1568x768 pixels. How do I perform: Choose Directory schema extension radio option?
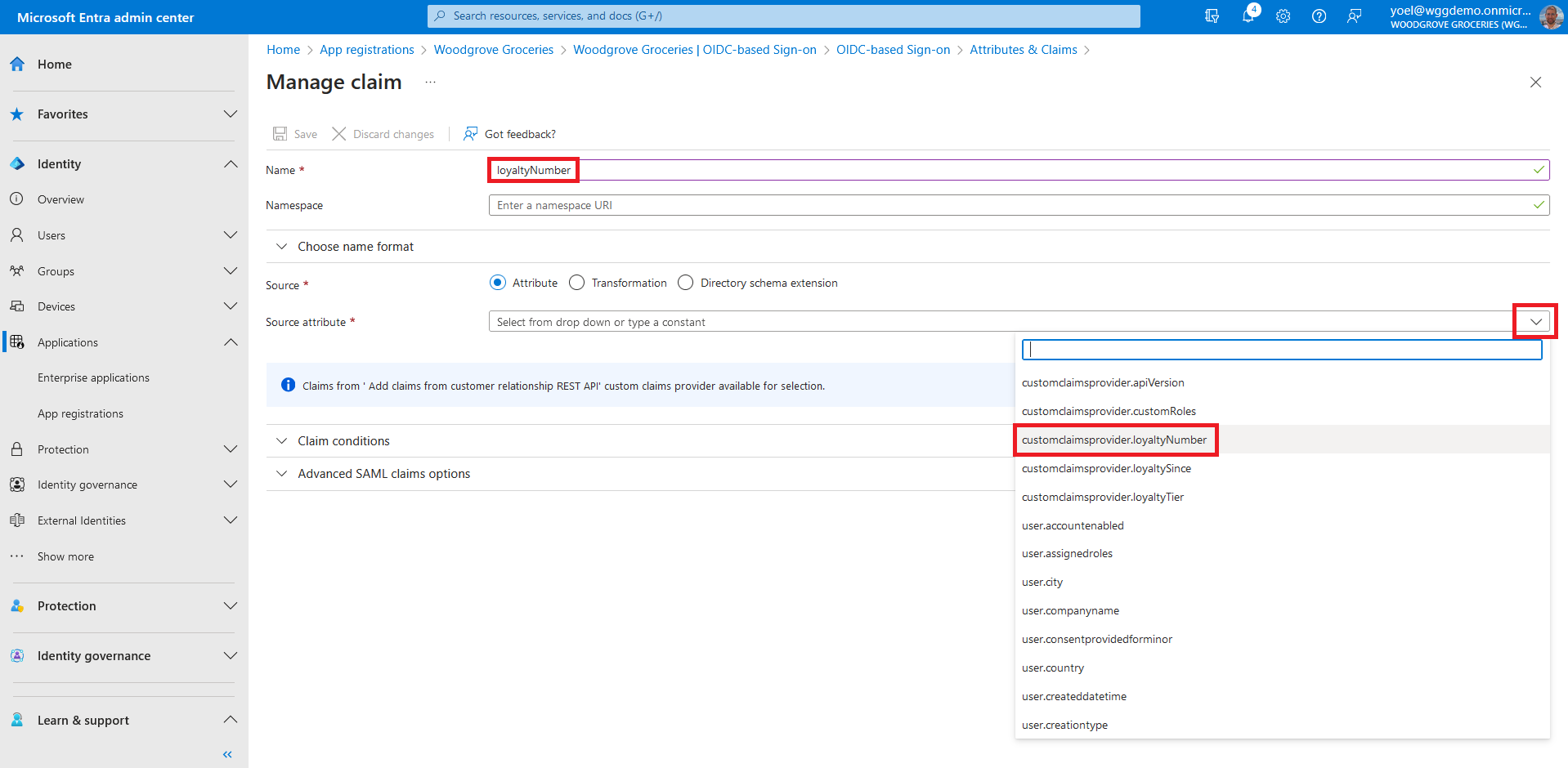click(x=686, y=283)
